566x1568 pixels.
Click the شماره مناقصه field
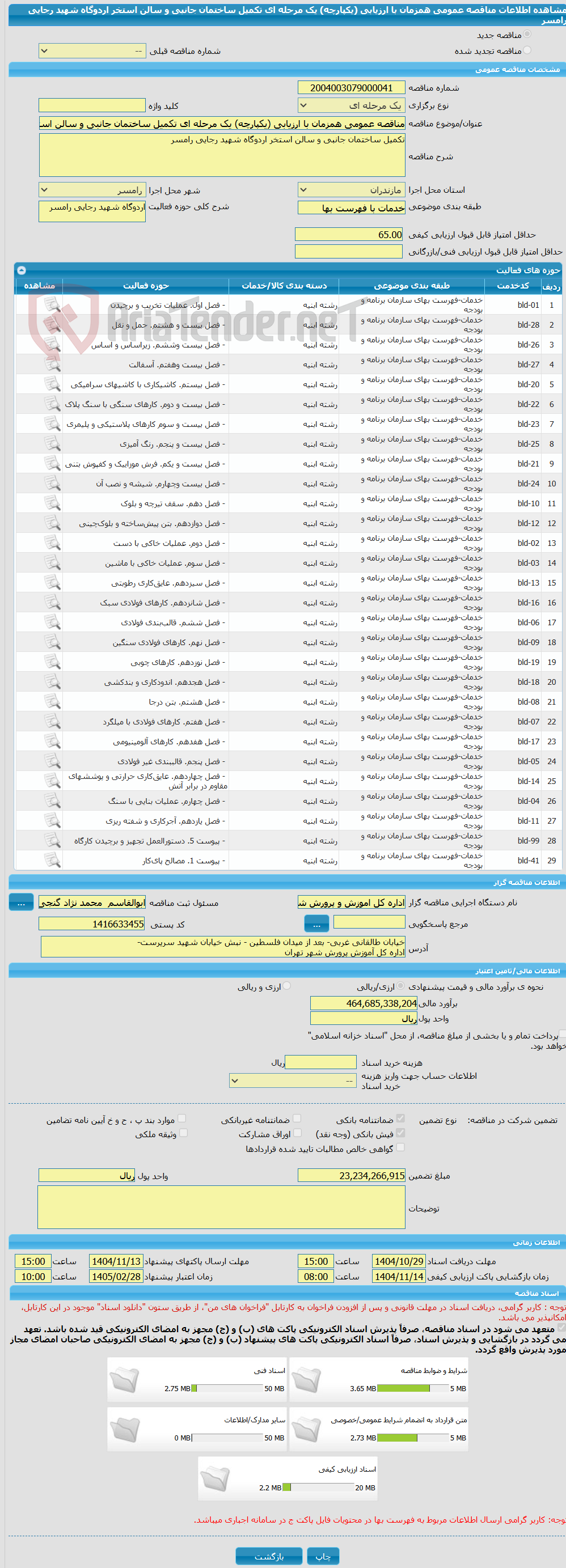[352, 88]
